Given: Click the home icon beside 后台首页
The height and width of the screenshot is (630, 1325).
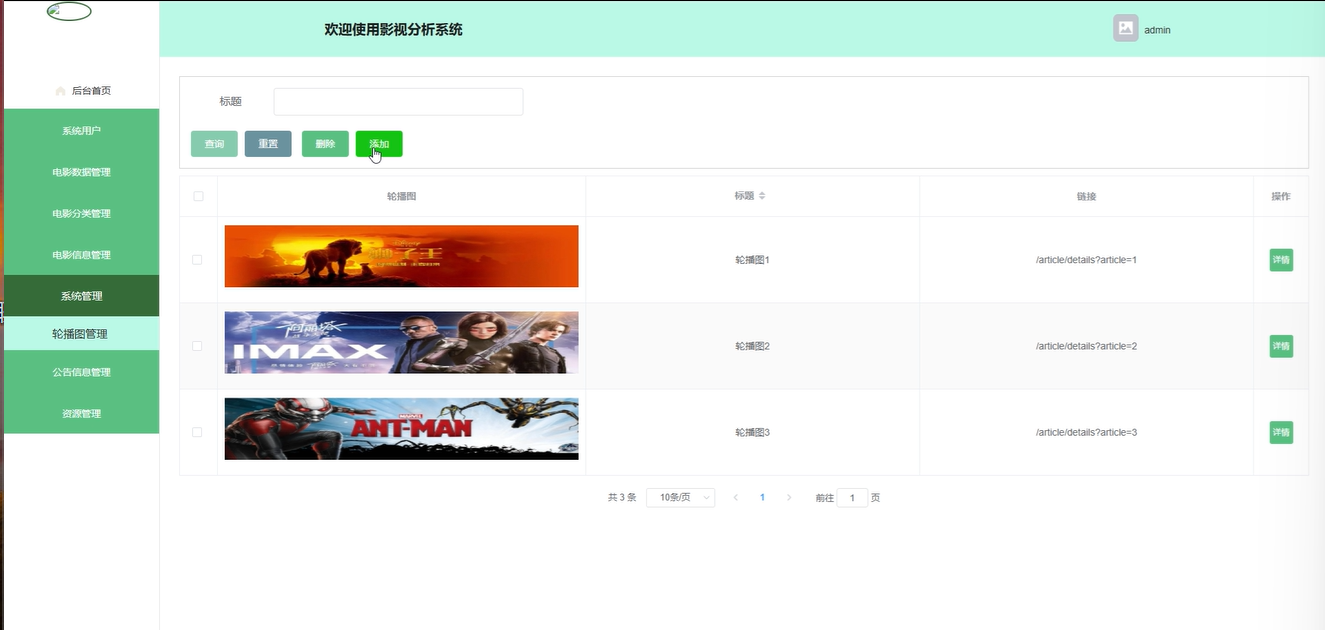Looking at the screenshot, I should [x=61, y=91].
